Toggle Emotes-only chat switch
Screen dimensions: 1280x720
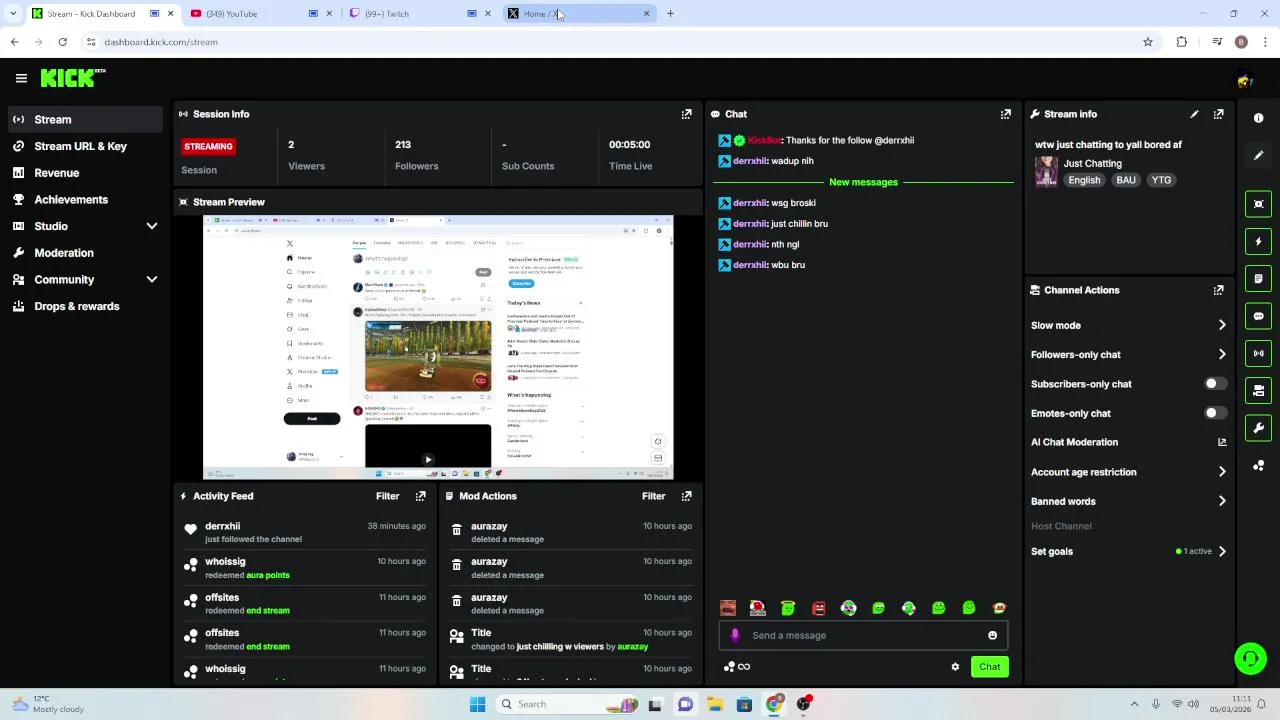point(1215,413)
